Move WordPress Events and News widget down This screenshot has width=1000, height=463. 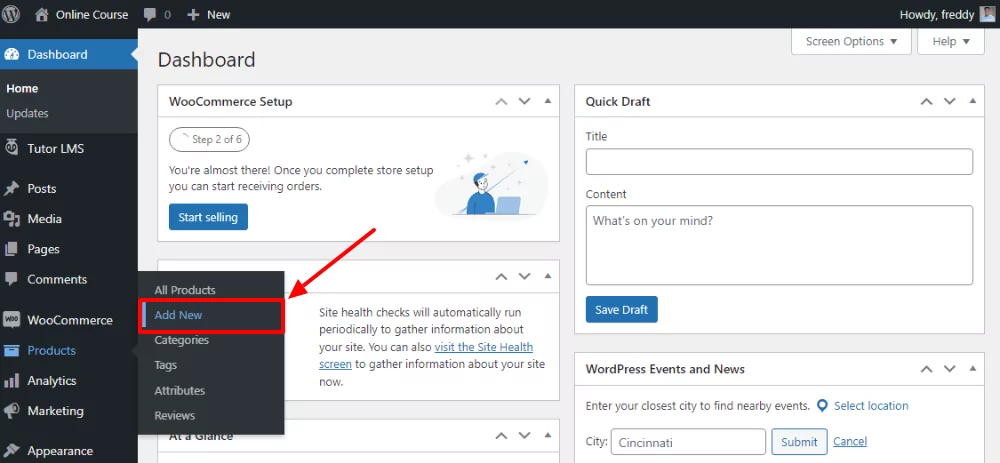(950, 369)
